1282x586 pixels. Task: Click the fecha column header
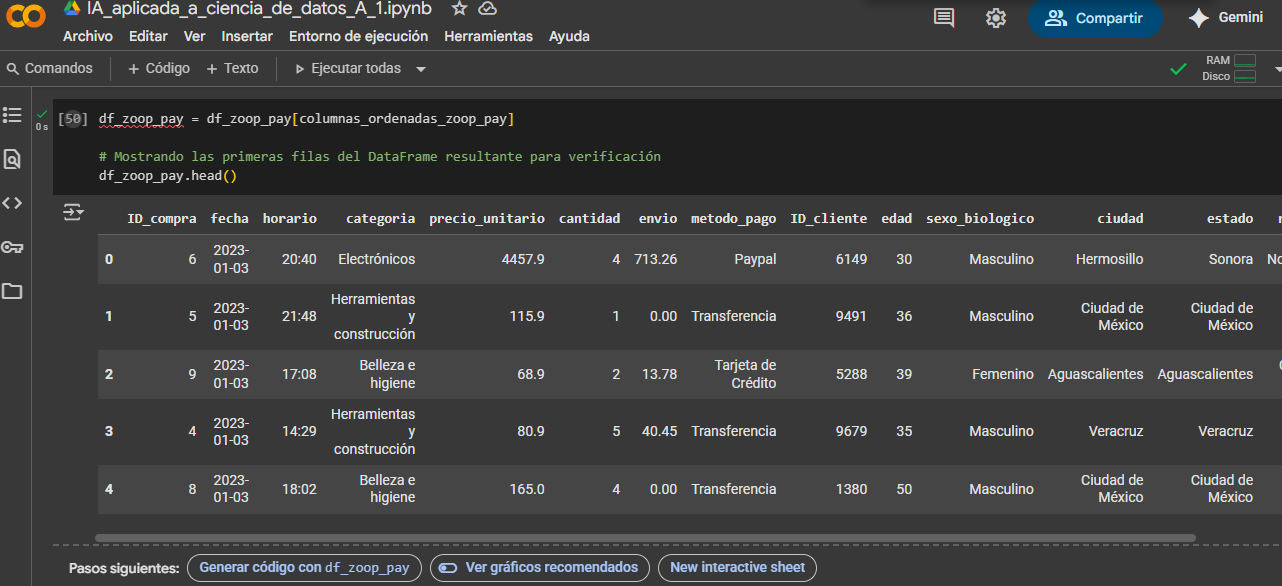(230, 218)
